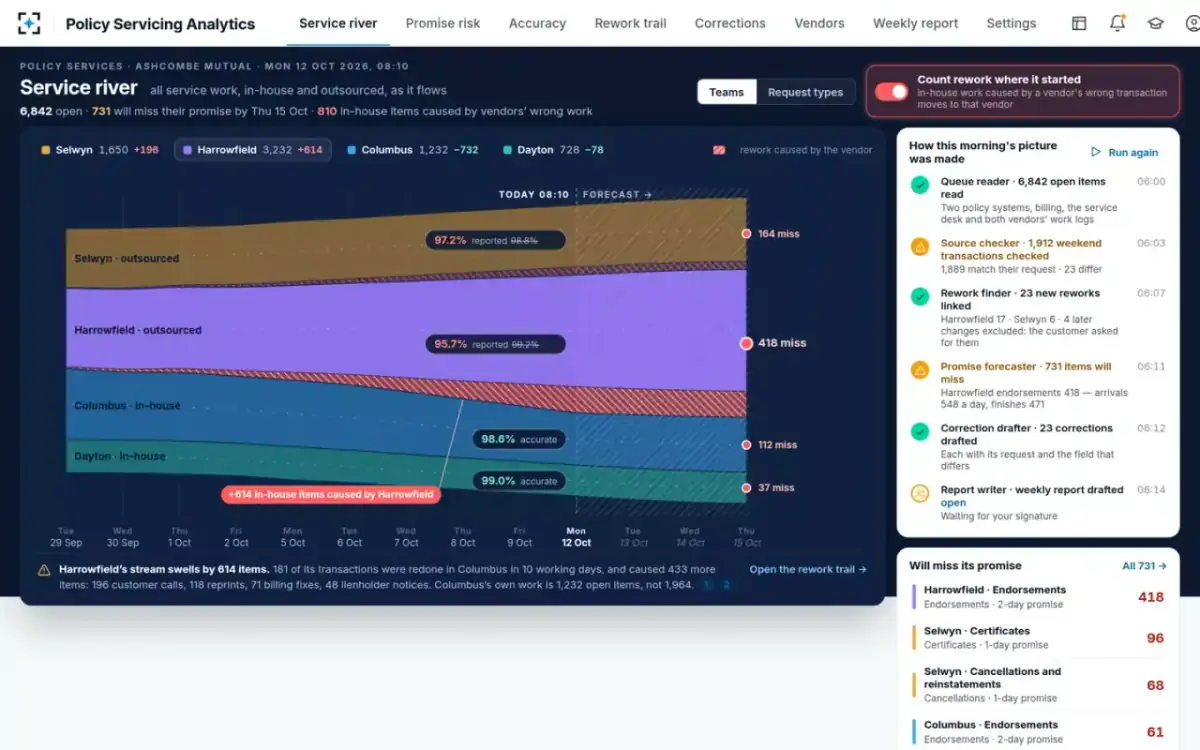Click the 97.2% reported accuracy badge
The image size is (1200, 750).
click(495, 240)
